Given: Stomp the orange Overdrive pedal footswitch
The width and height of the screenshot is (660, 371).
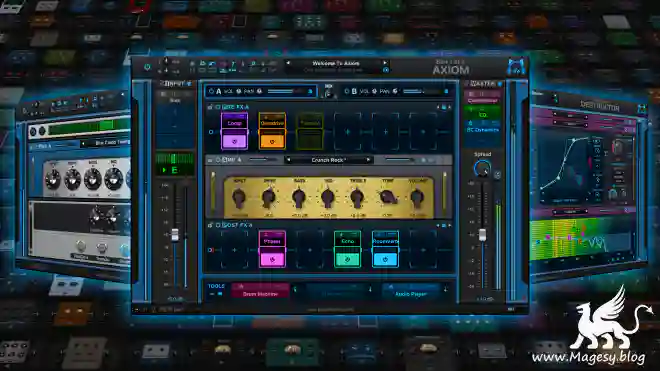Looking at the screenshot, I should click(272, 141).
